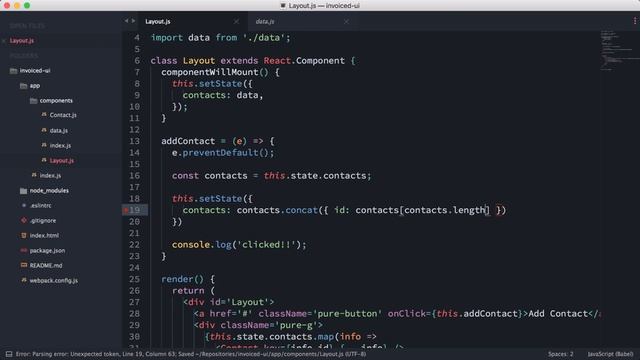Viewport: 640px width, 360px height.
Task: Switch to the data.js tab
Action: pos(265,22)
